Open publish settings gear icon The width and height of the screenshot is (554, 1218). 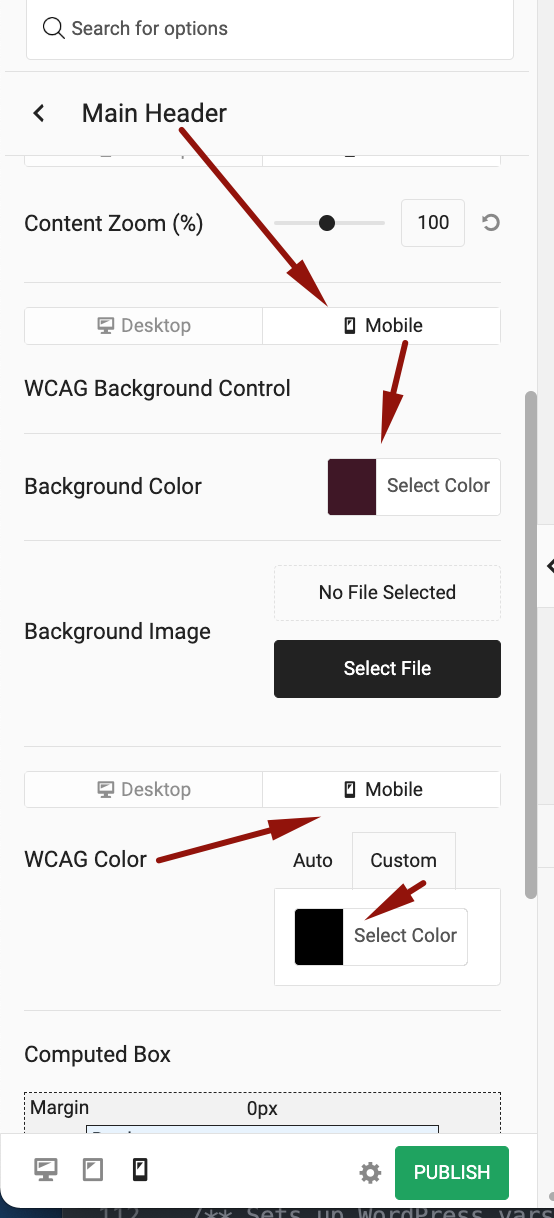click(x=370, y=1173)
